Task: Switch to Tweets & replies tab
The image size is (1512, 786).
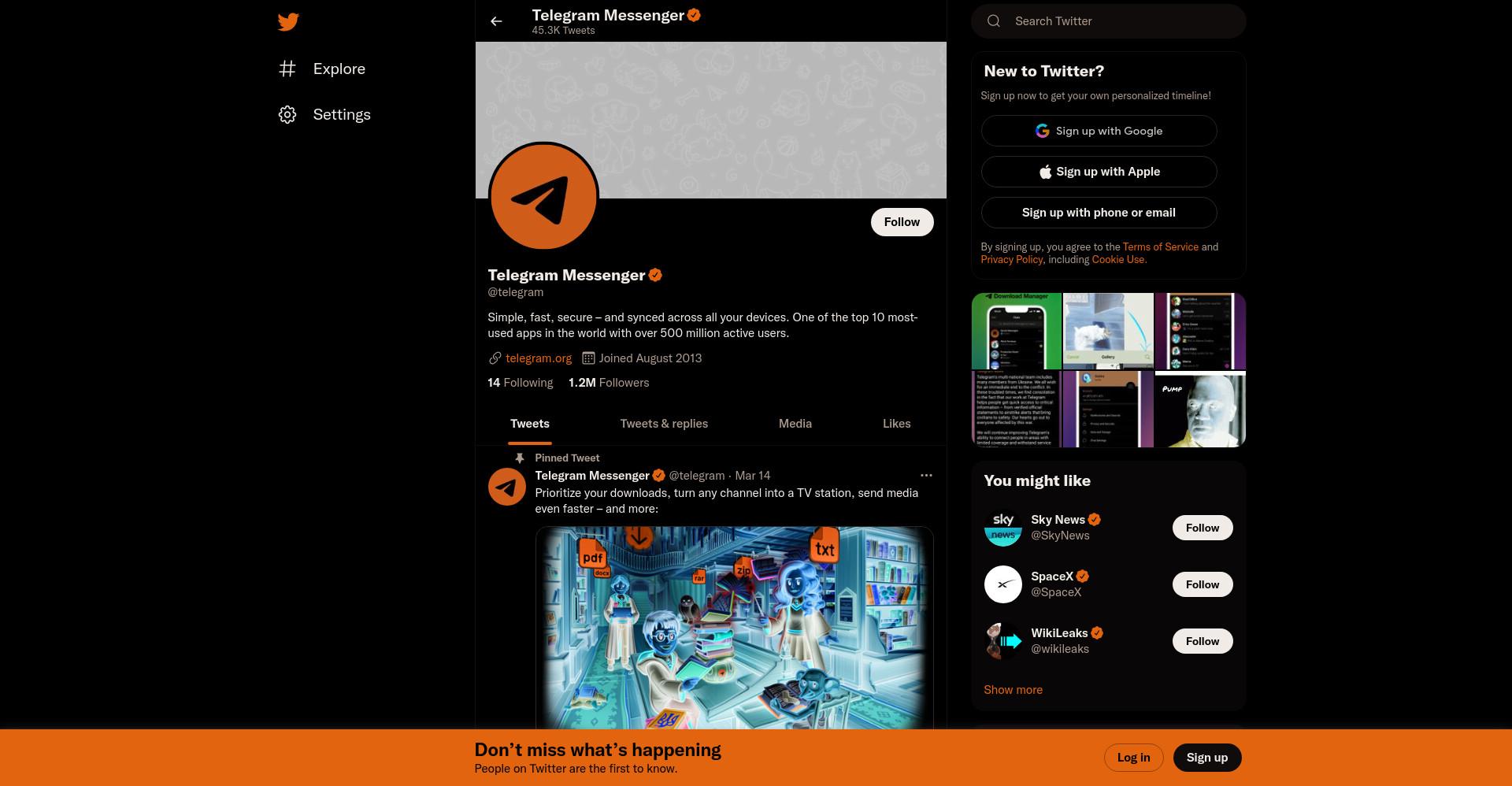Action: tap(664, 424)
